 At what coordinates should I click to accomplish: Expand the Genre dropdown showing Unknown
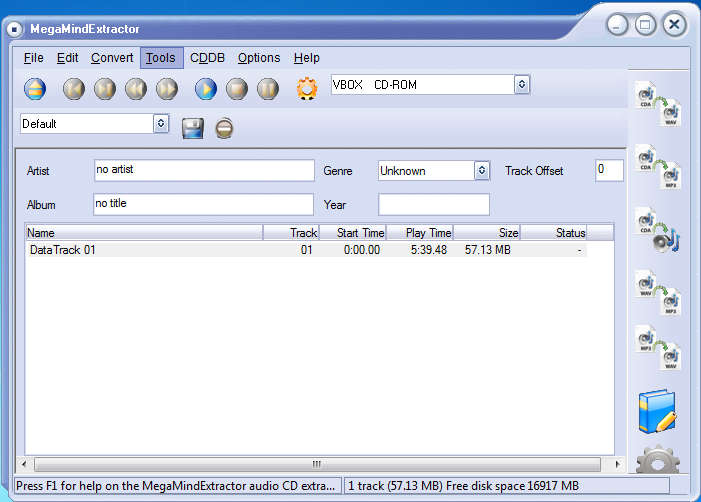pyautogui.click(x=482, y=170)
